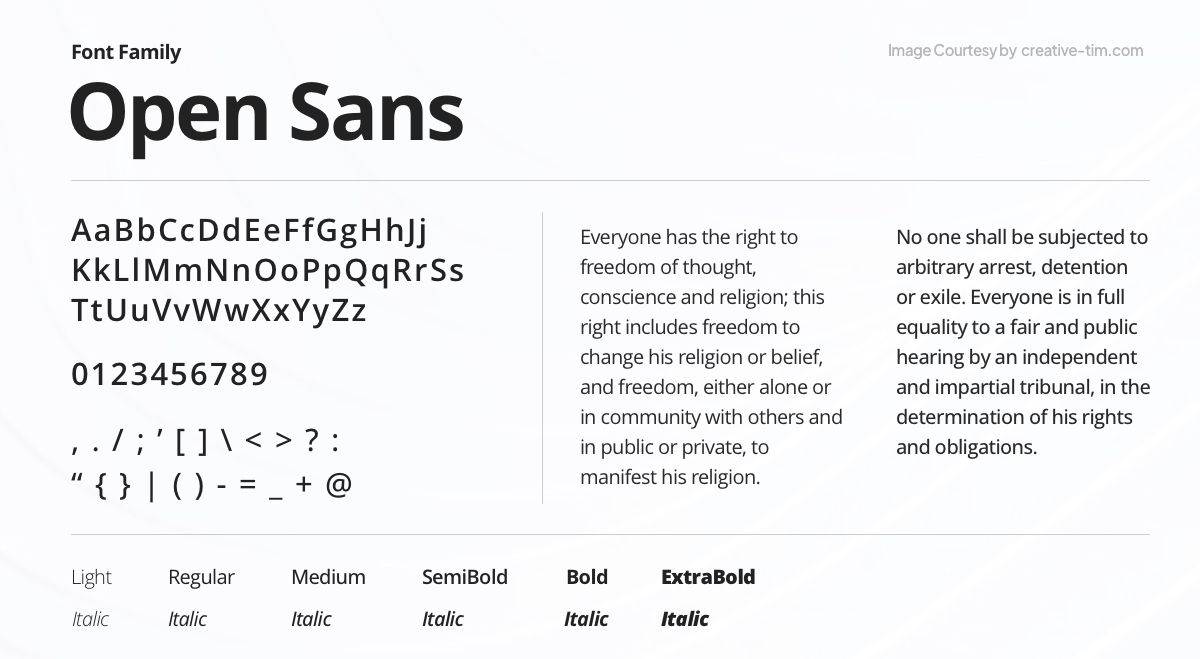Click the large "Open Sans" title
This screenshot has width=1200, height=659.
266,112
